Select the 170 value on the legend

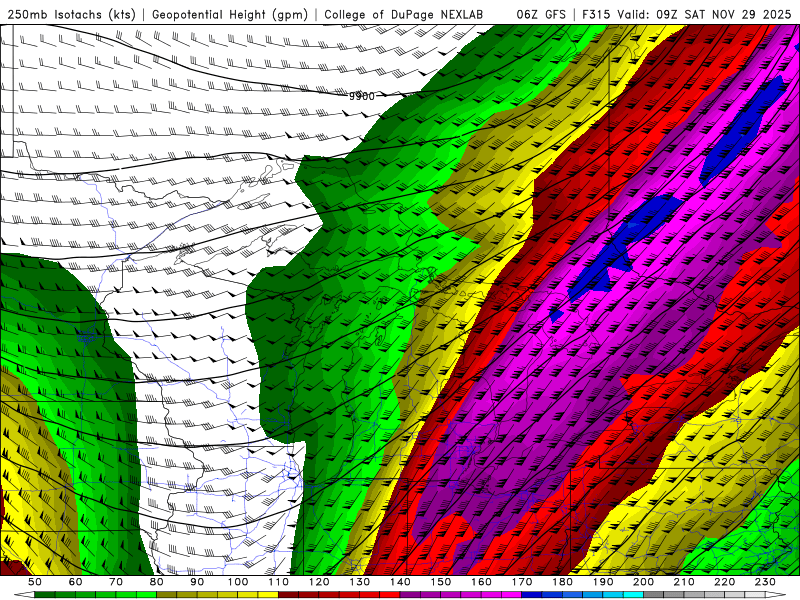coord(522,582)
